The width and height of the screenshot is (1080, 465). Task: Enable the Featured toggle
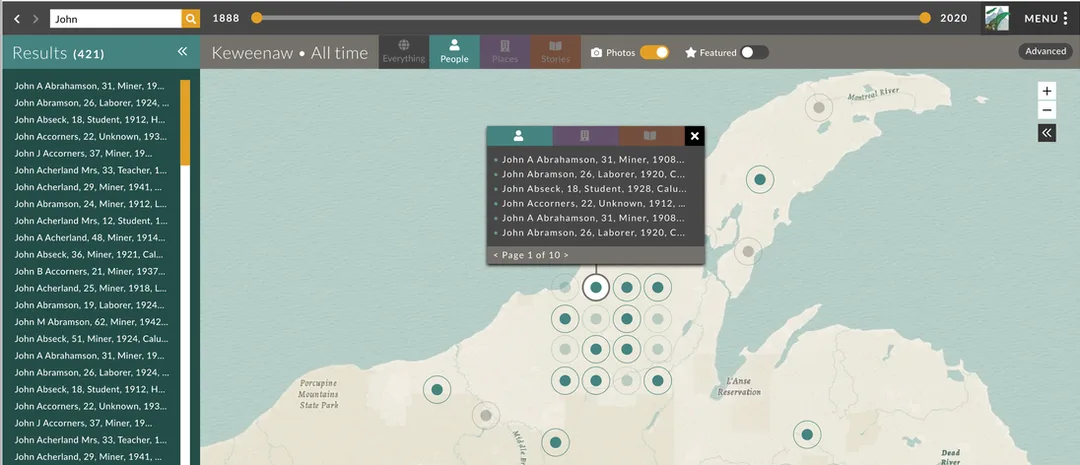click(754, 52)
